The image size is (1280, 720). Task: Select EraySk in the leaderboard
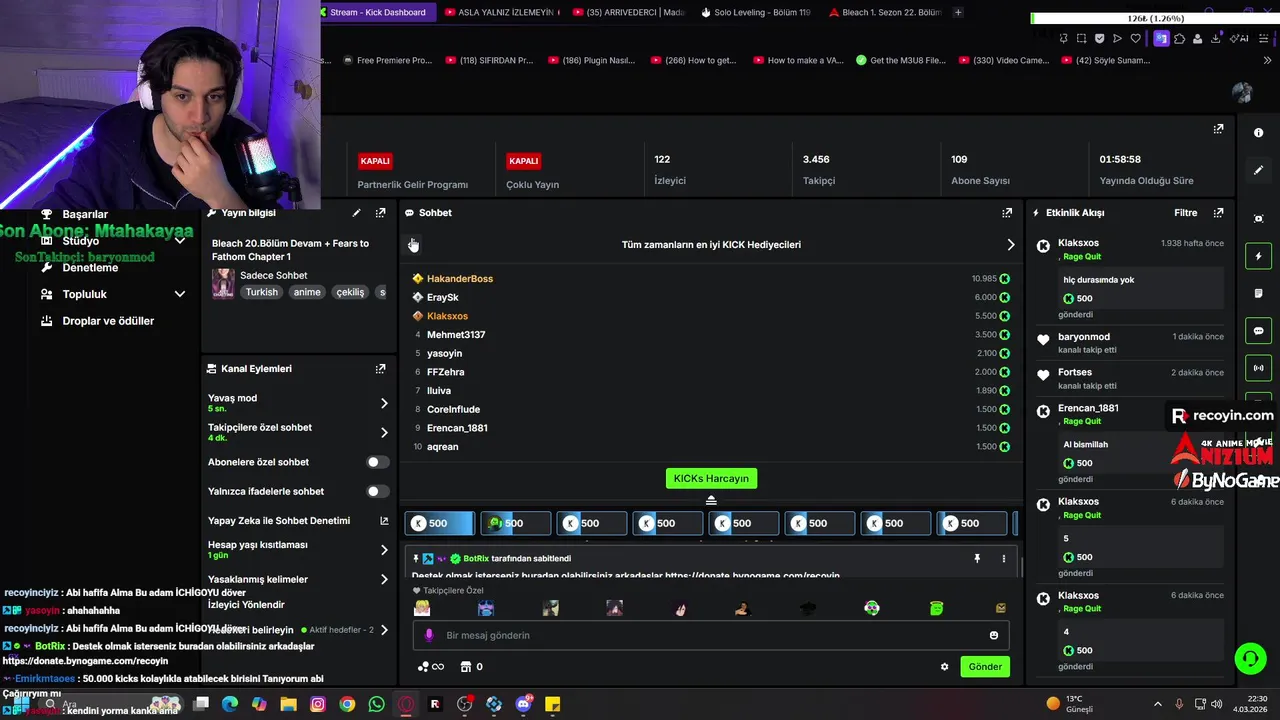point(442,297)
